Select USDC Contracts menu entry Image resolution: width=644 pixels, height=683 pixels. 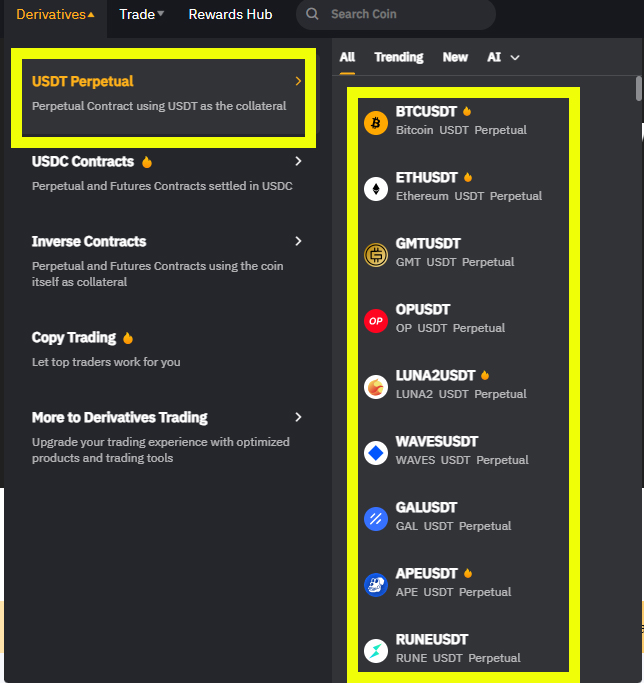coord(167,173)
